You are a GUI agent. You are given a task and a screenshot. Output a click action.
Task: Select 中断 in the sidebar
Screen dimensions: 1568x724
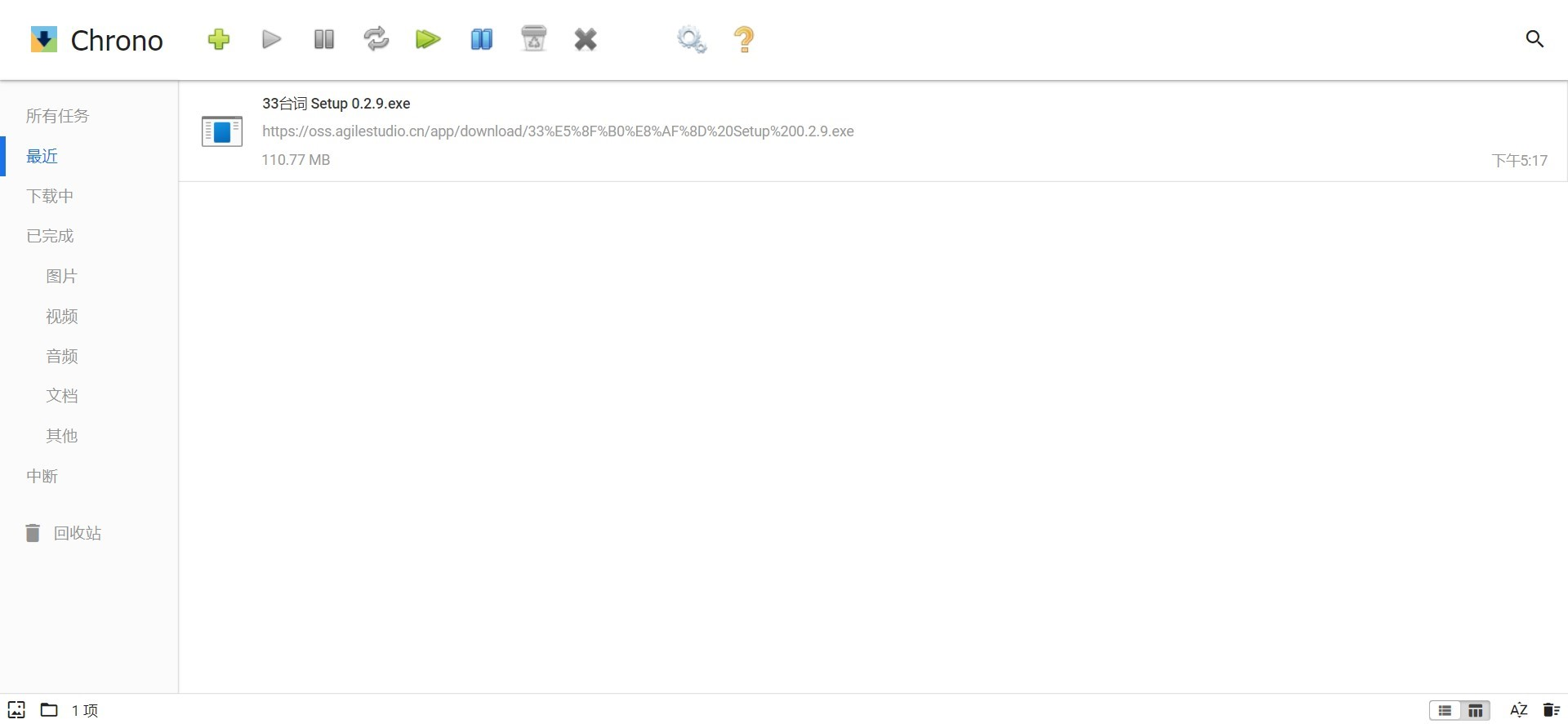coord(42,476)
